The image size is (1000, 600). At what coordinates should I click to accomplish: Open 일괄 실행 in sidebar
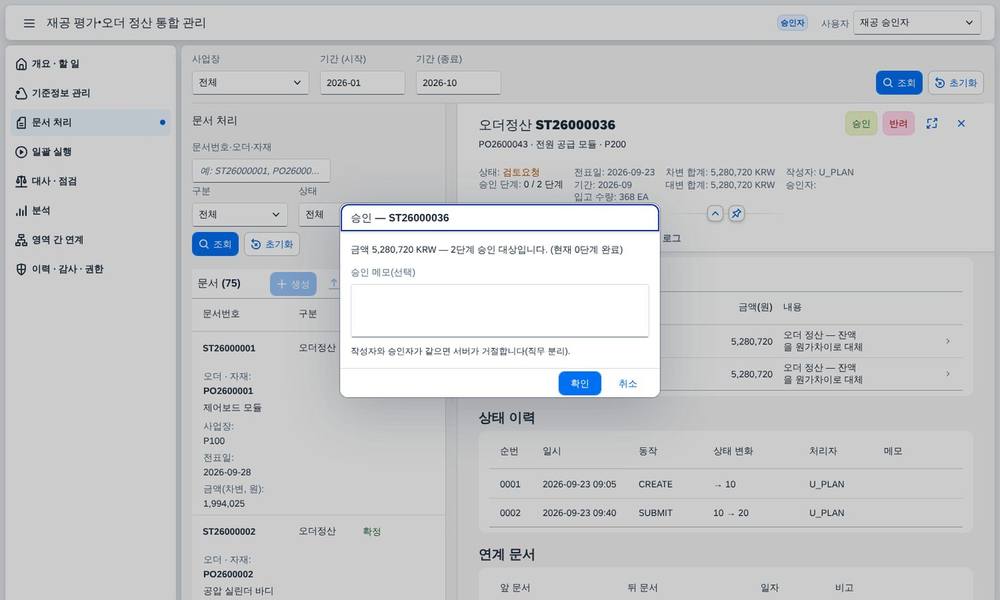91,152
